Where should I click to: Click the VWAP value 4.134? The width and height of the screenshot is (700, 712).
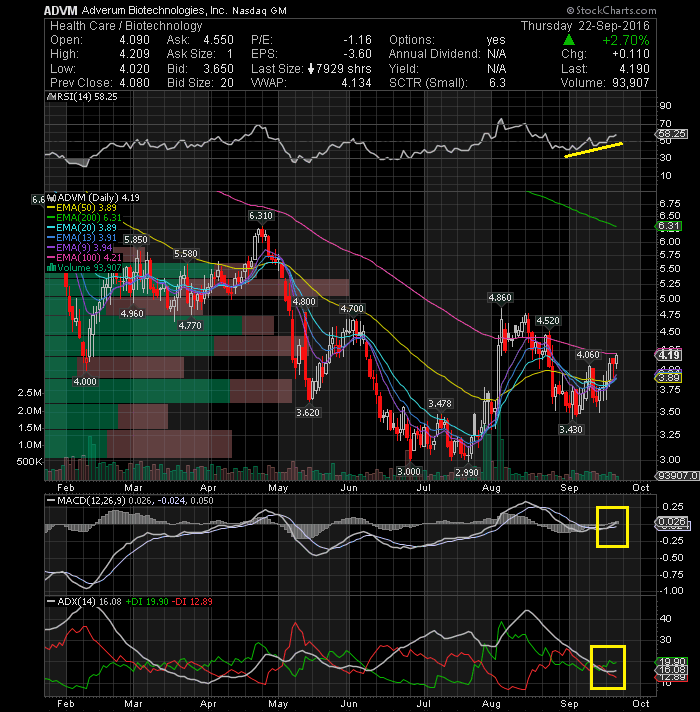[356, 83]
